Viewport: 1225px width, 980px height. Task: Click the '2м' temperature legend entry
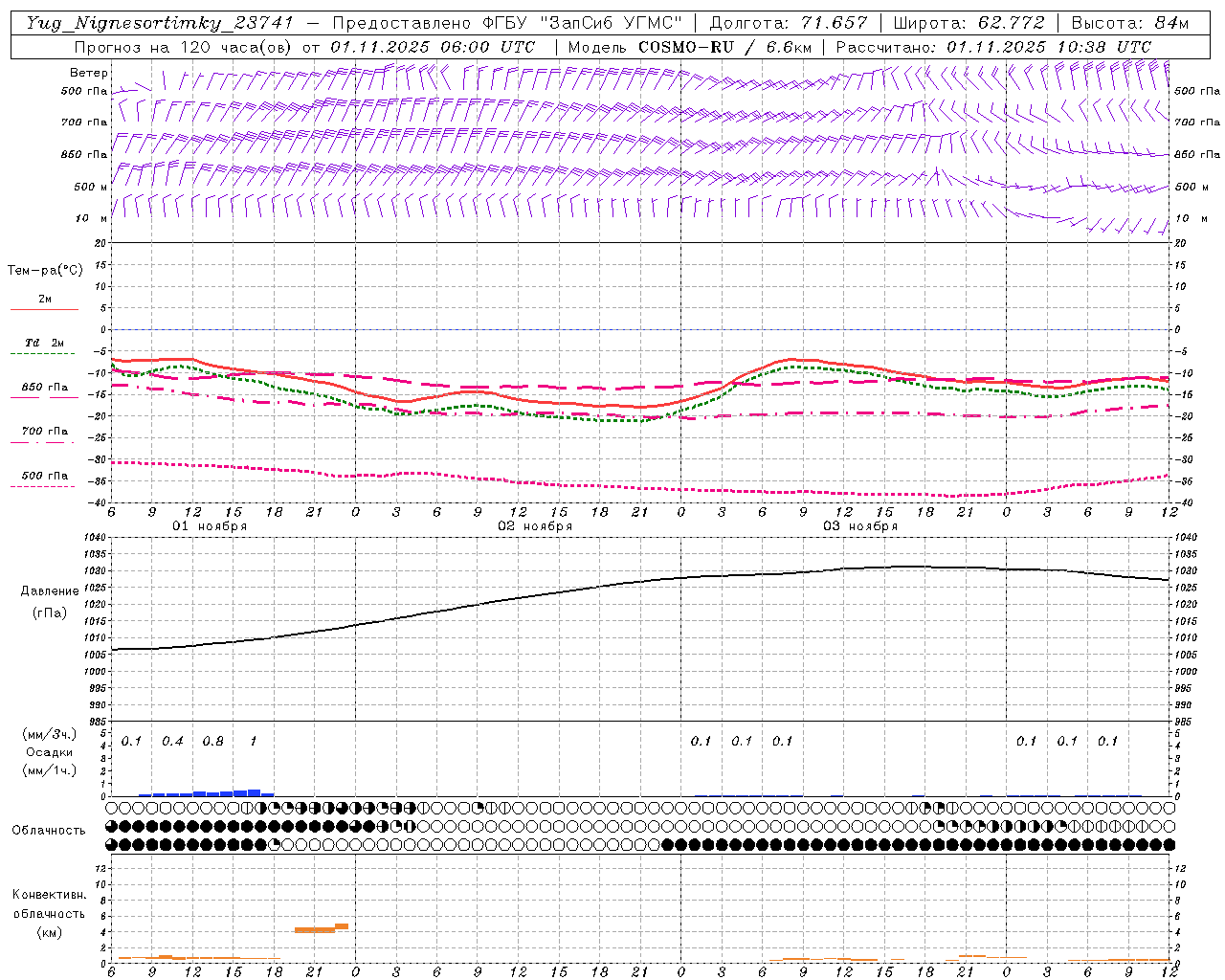(45, 300)
